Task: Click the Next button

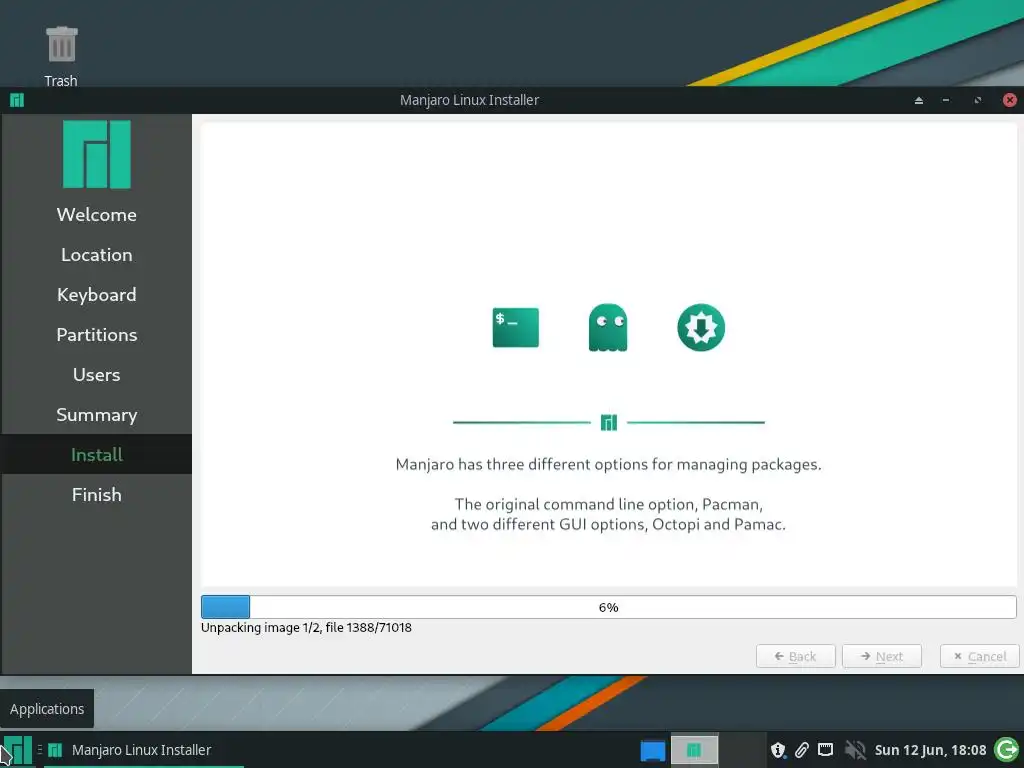Action: click(x=882, y=656)
